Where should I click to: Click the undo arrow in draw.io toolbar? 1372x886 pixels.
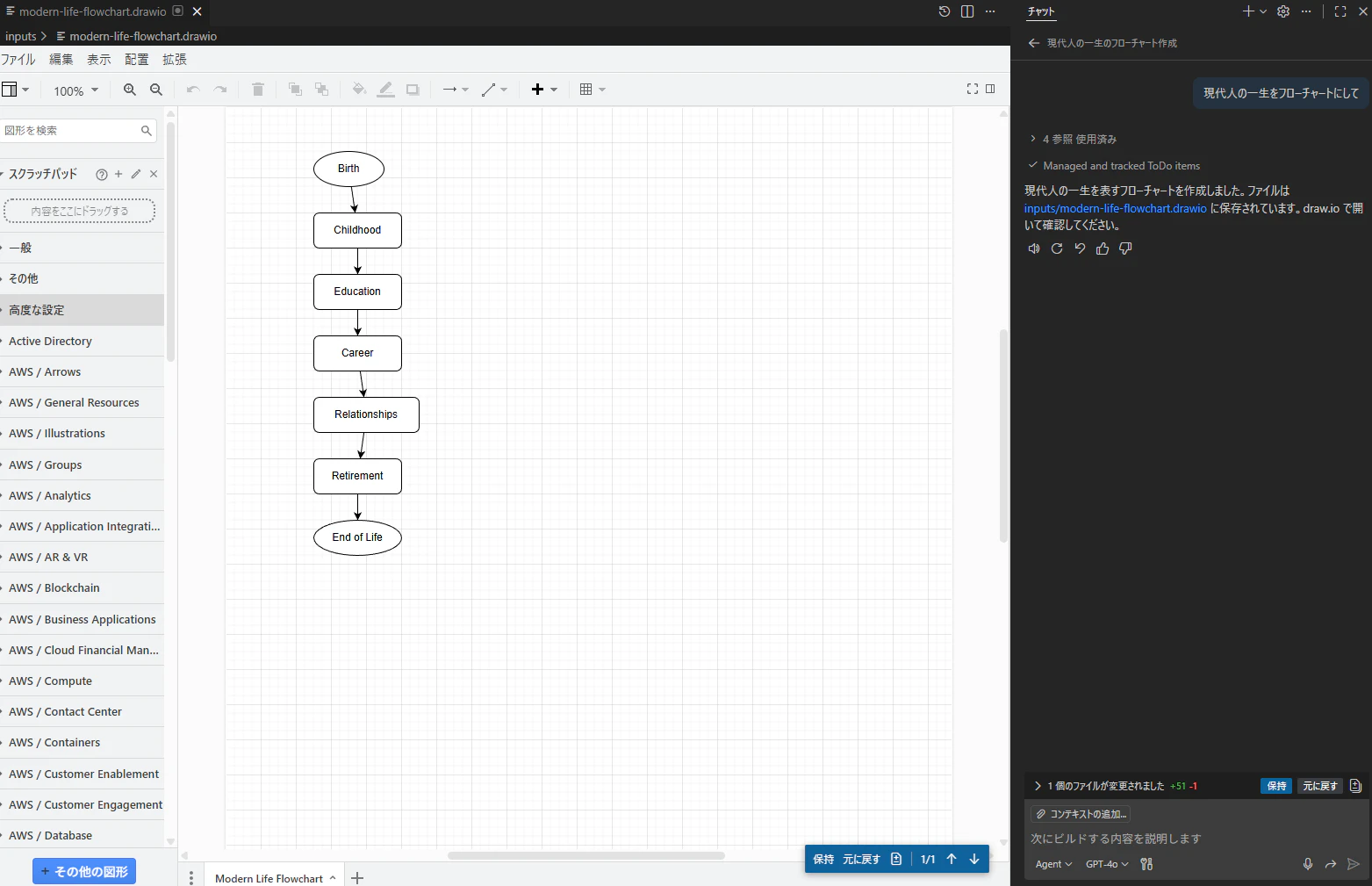[x=193, y=90]
